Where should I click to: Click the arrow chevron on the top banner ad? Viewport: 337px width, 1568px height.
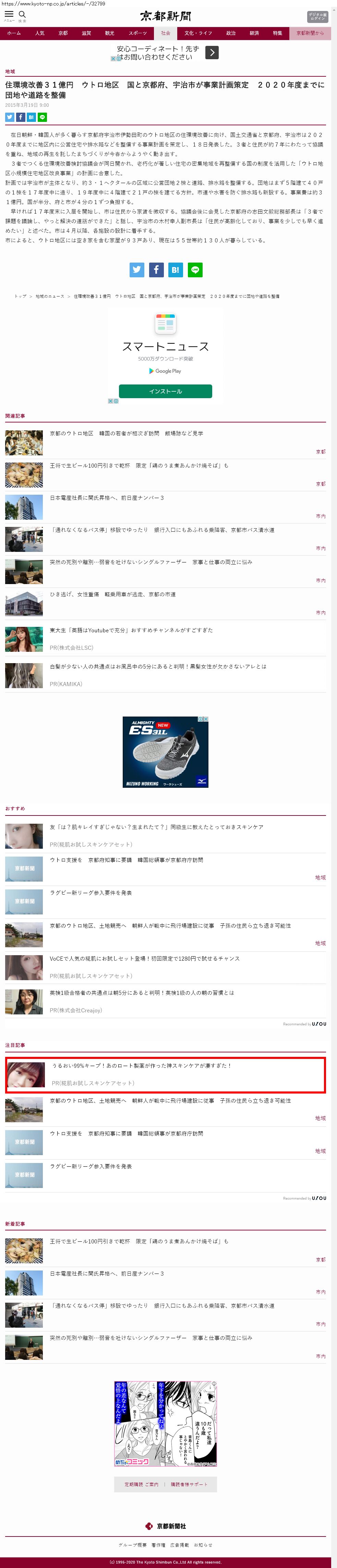pos(212,52)
